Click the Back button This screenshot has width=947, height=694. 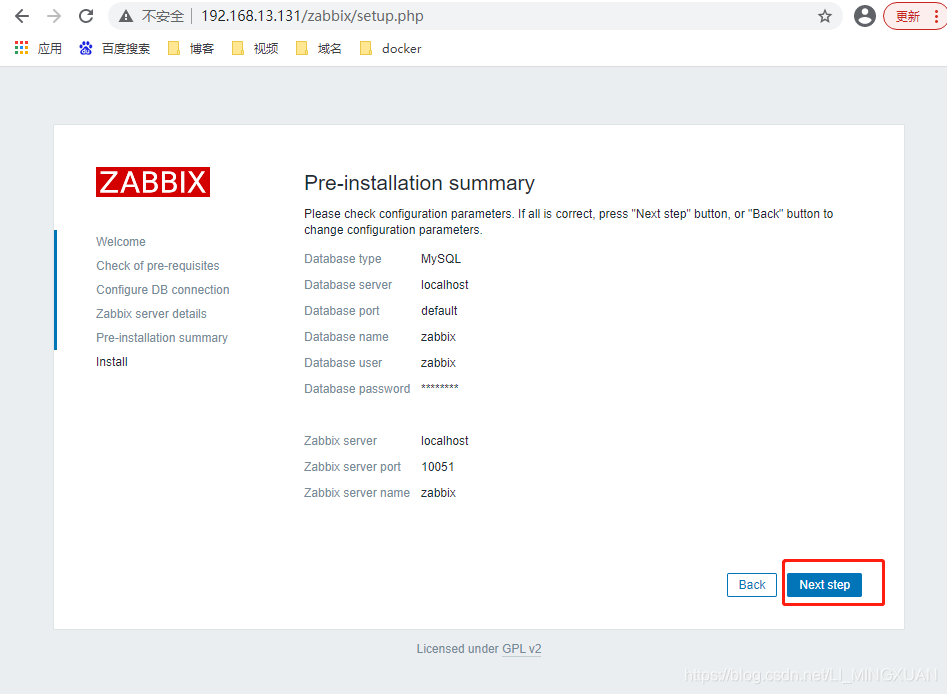752,585
